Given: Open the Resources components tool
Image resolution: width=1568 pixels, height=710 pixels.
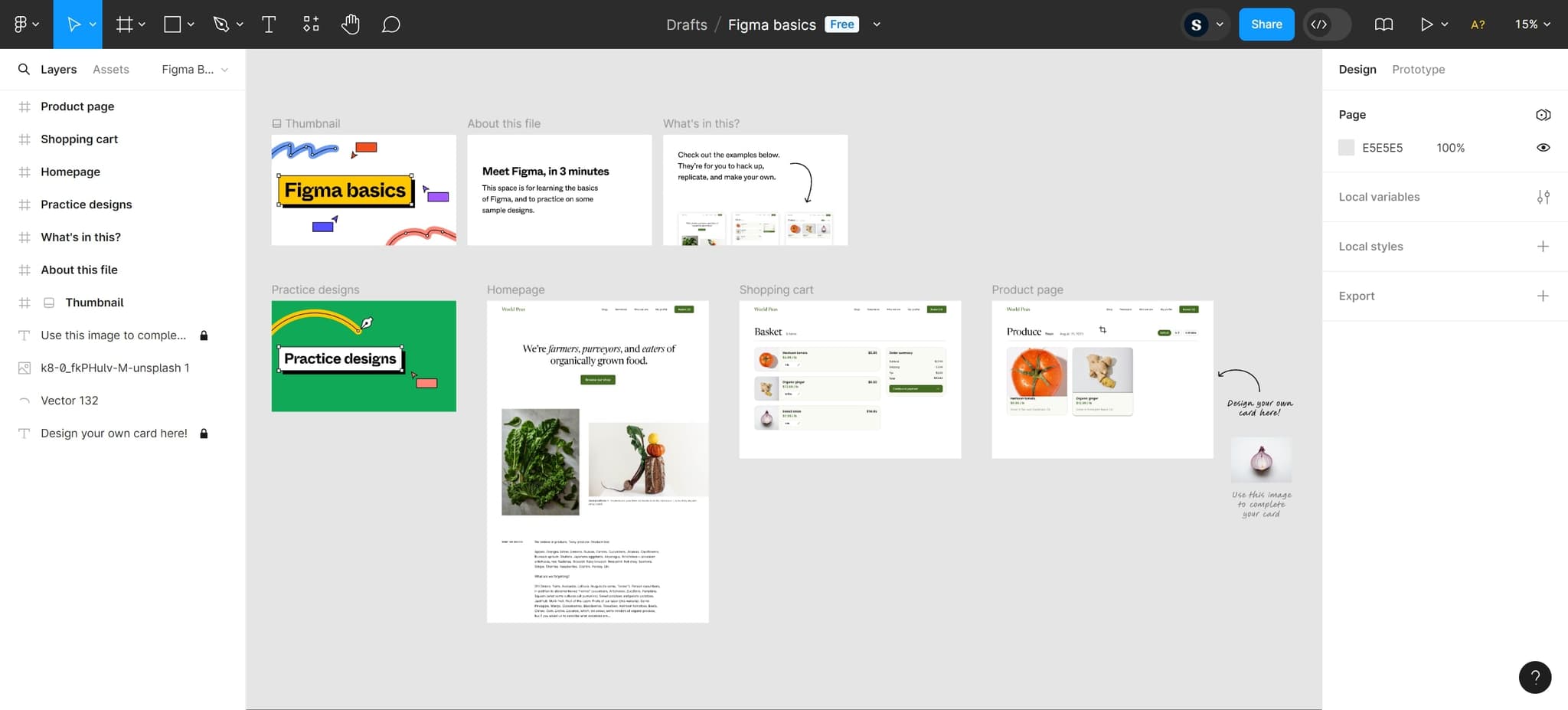Looking at the screenshot, I should [311, 25].
